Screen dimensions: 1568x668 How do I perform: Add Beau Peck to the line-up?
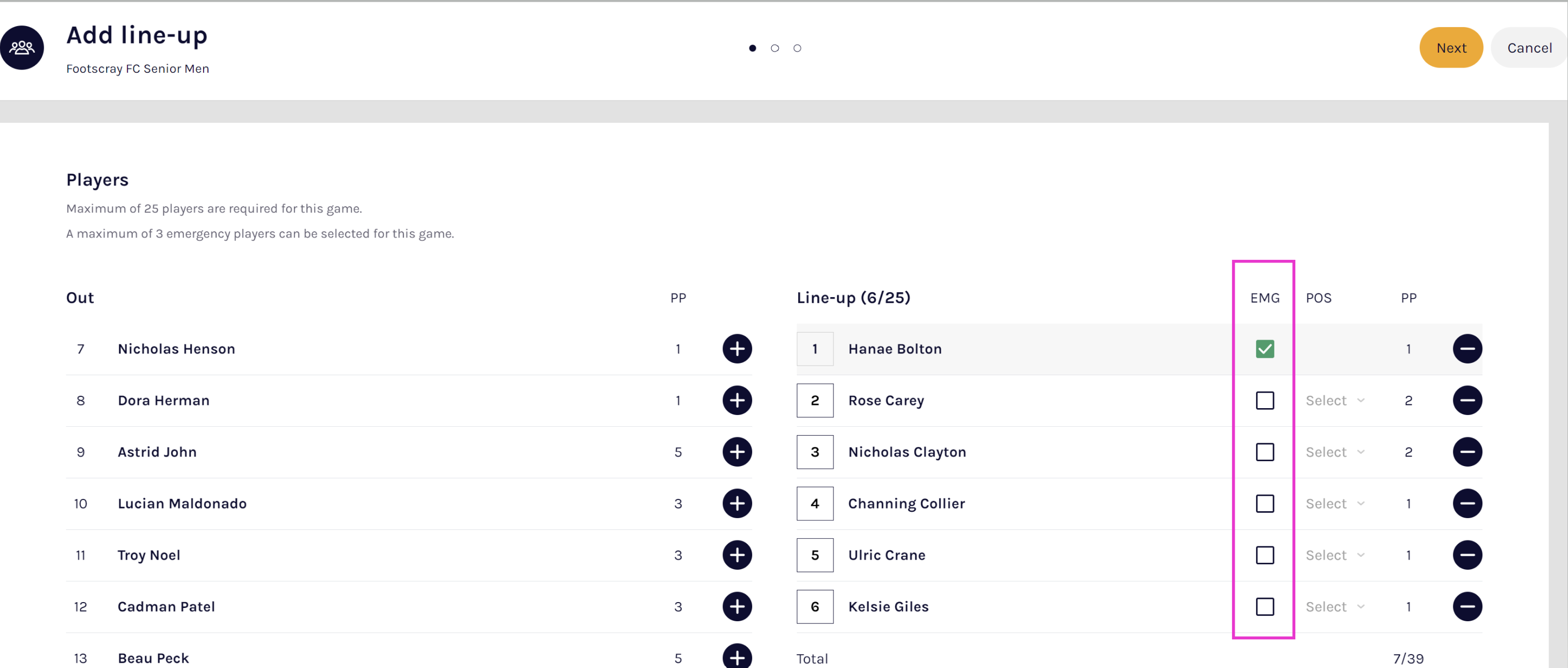737,658
